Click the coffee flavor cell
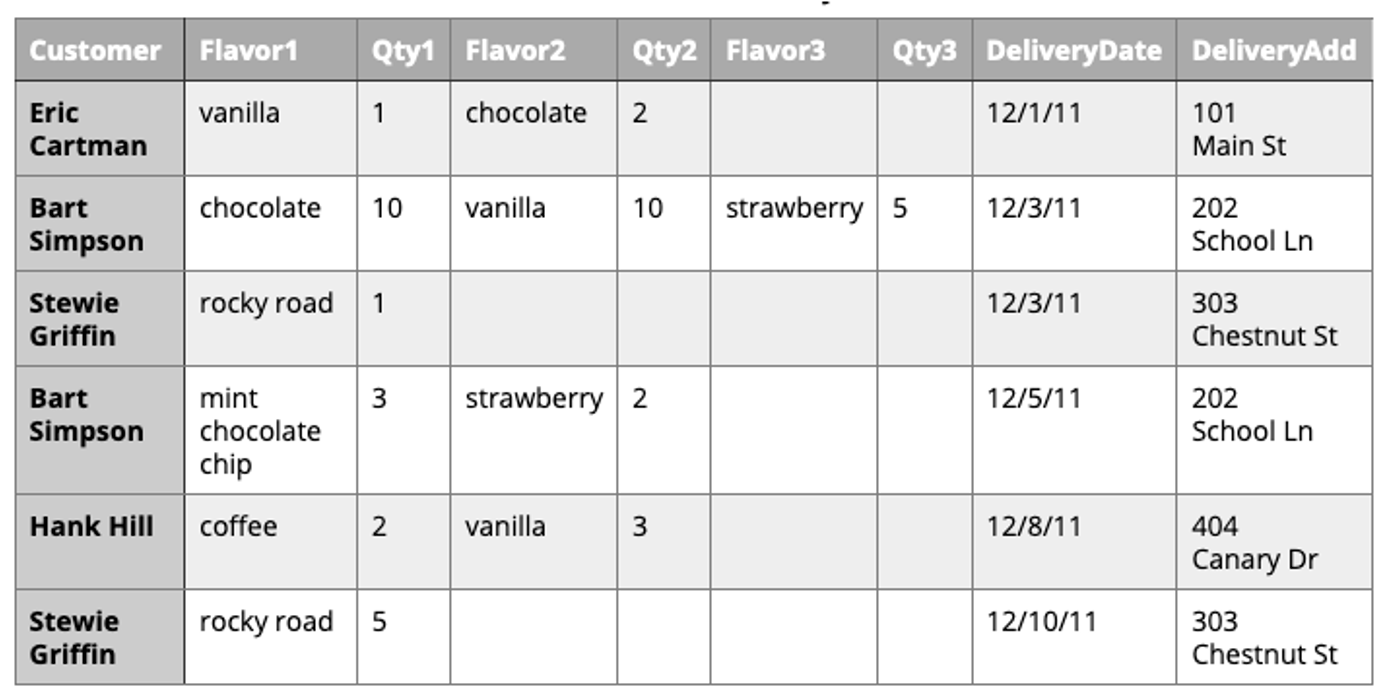Screen dimensions: 1387x700 pos(239,527)
